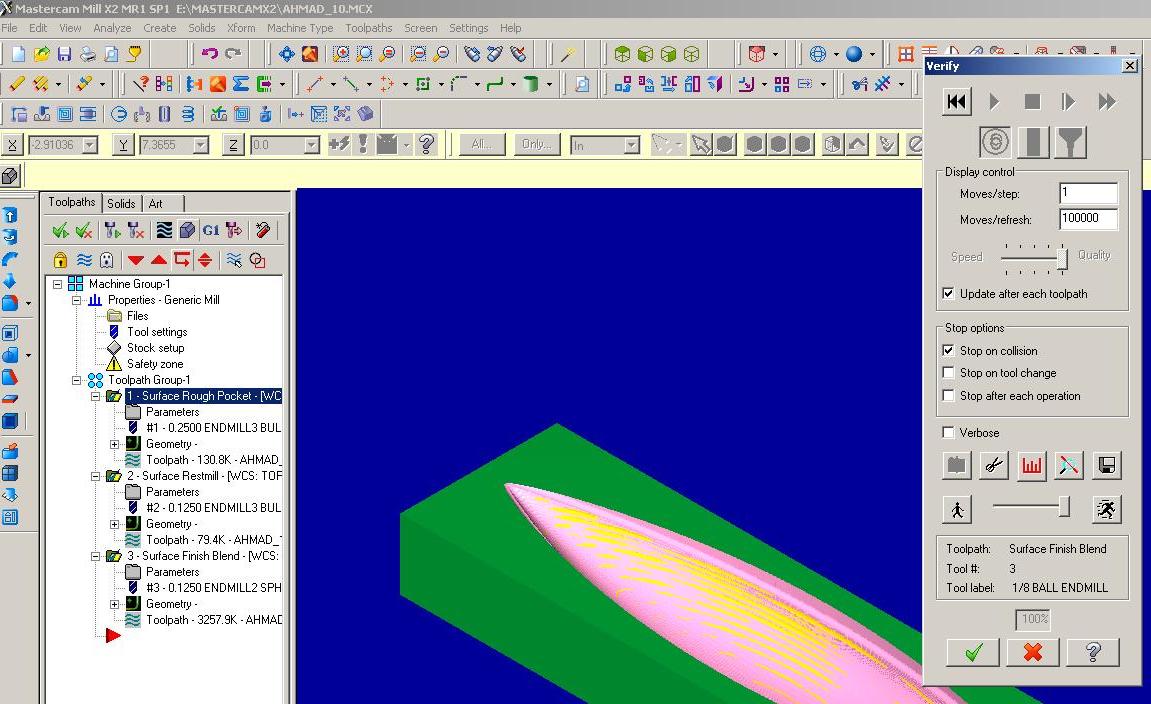Open the Machine Type menu

pos(299,28)
